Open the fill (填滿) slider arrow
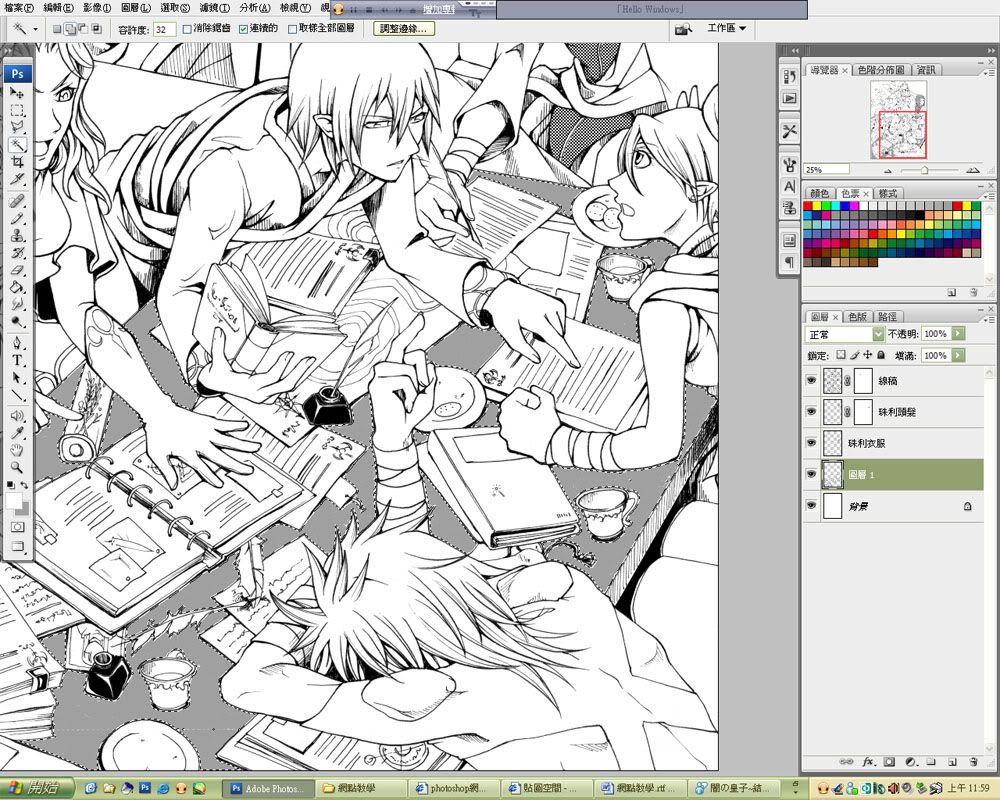The height and width of the screenshot is (800, 1000). click(x=958, y=355)
